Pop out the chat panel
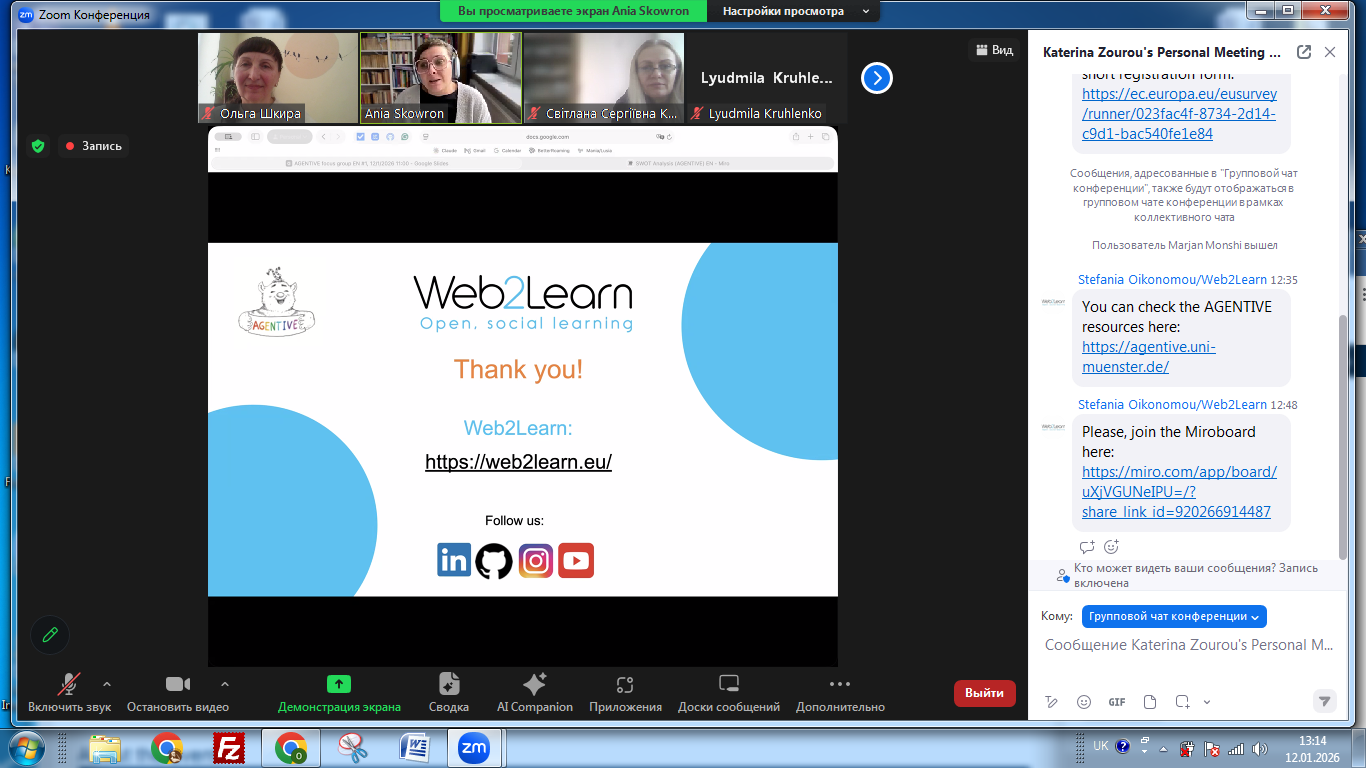The width and height of the screenshot is (1366, 768). [1304, 52]
